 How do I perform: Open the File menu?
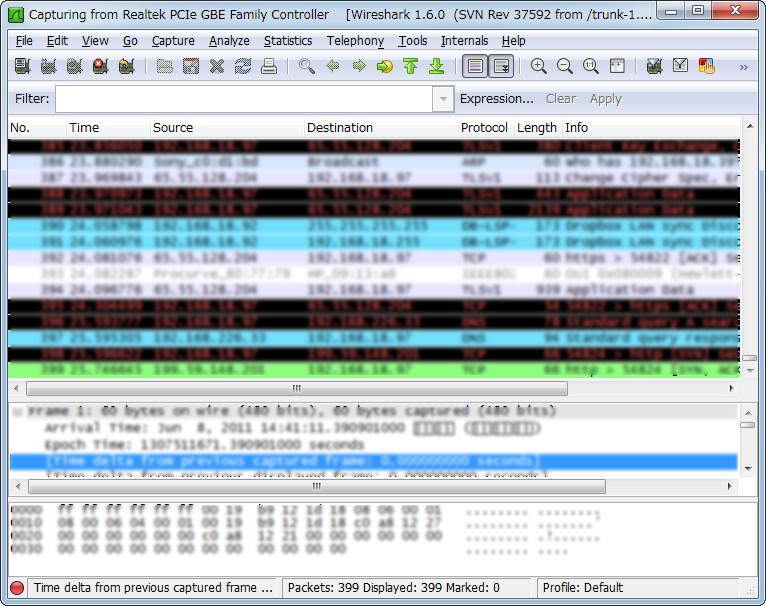point(24,41)
